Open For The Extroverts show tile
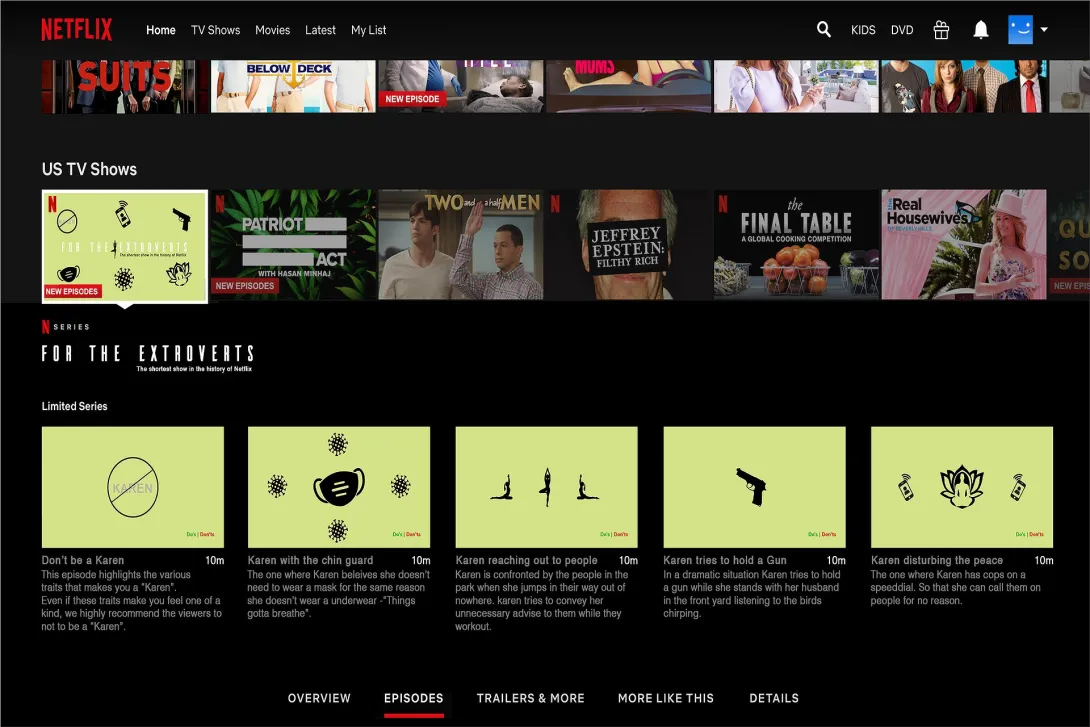 coord(125,246)
